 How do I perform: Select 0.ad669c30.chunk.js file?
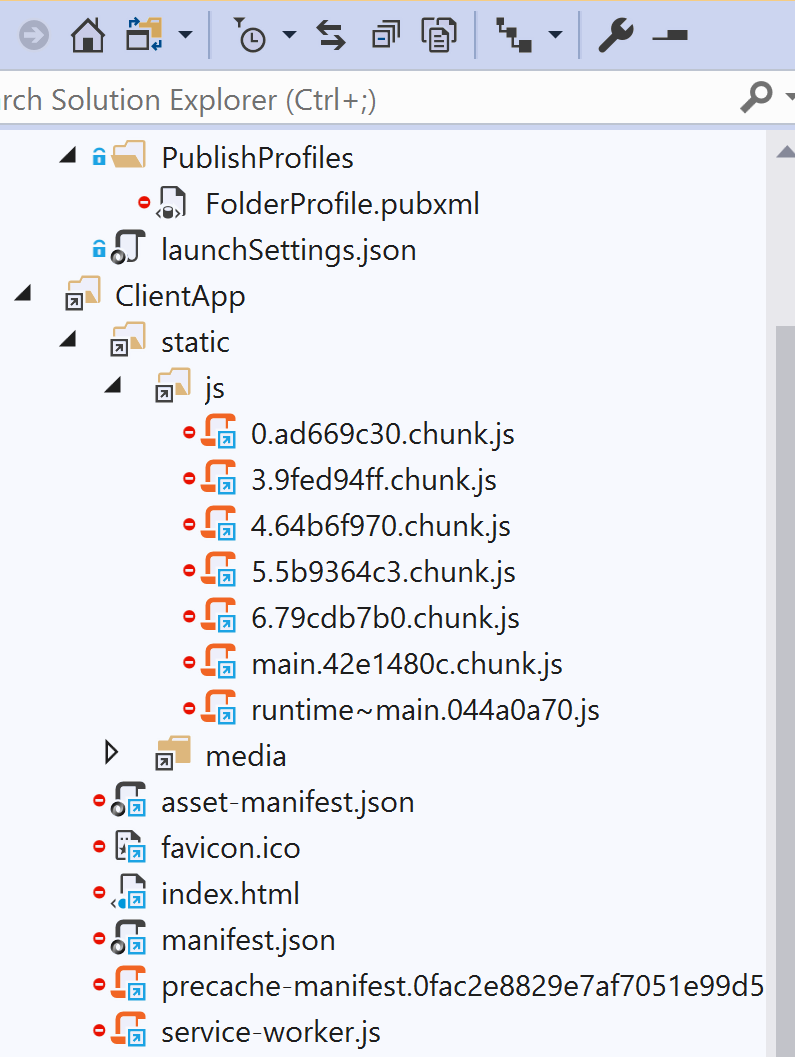383,434
